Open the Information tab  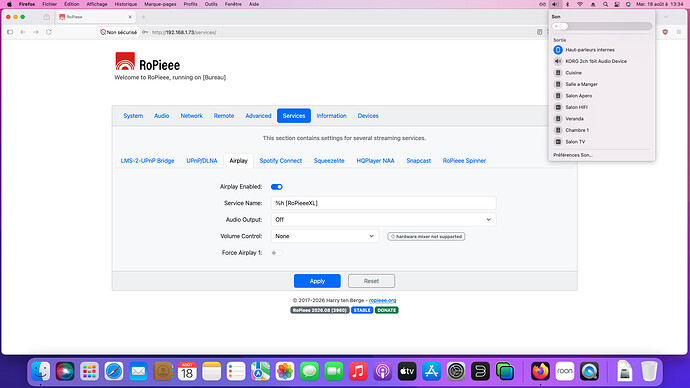[x=331, y=116]
